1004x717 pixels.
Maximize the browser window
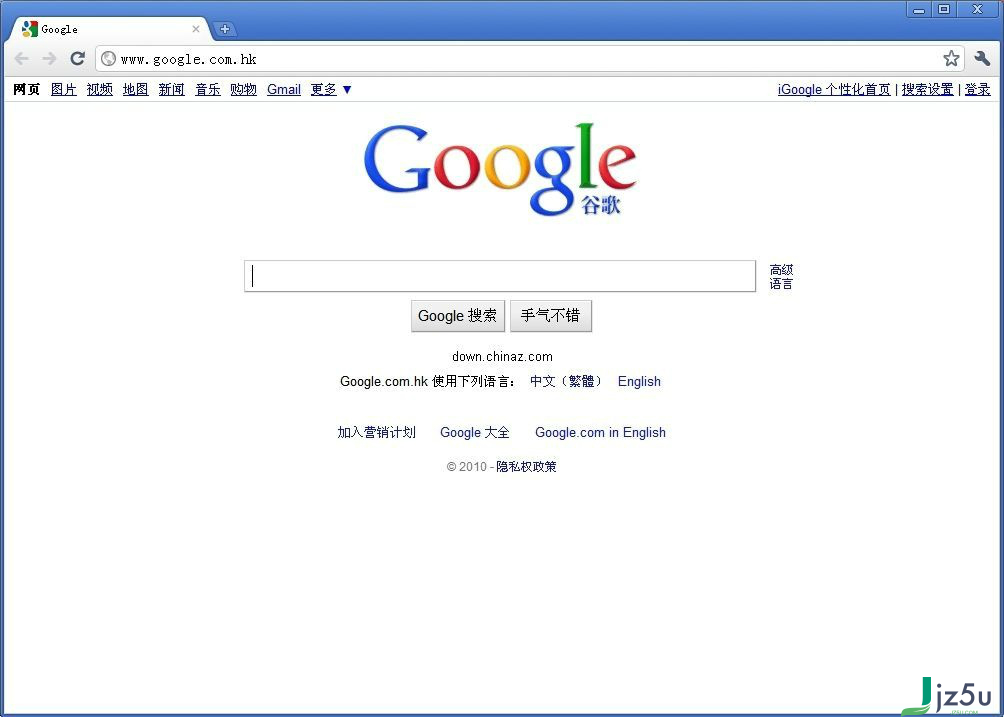943,10
